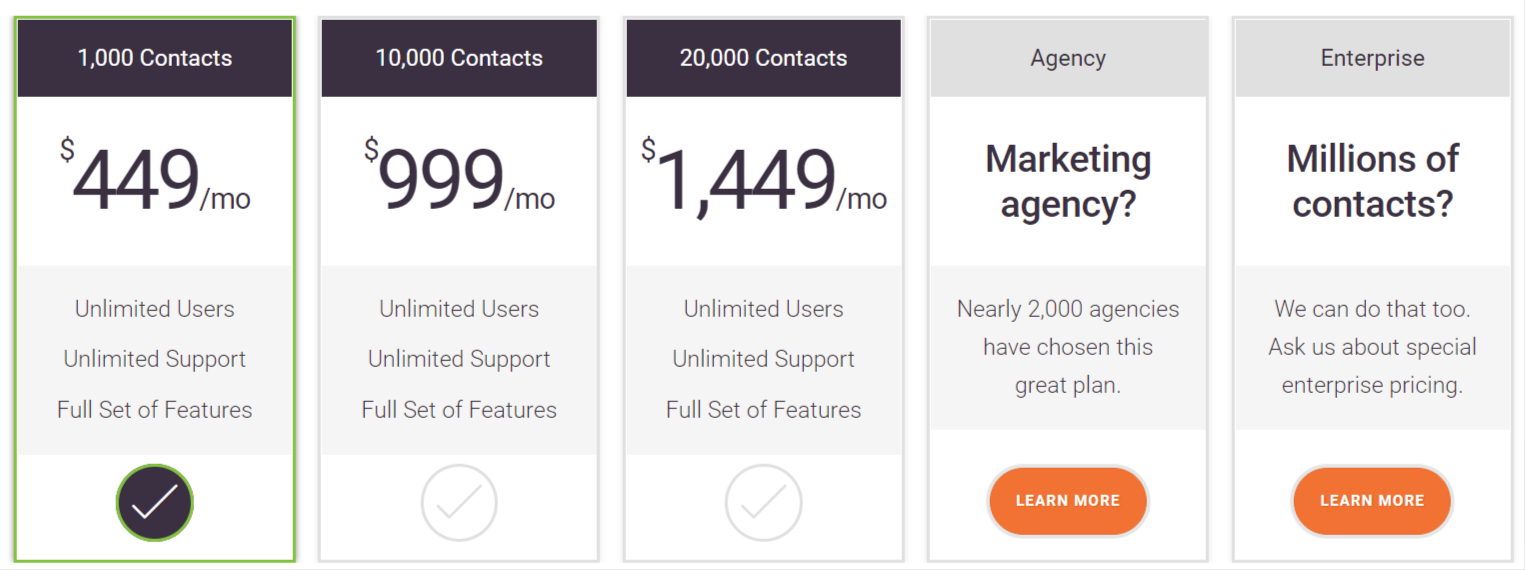Click the $999/mo price

coord(459,178)
